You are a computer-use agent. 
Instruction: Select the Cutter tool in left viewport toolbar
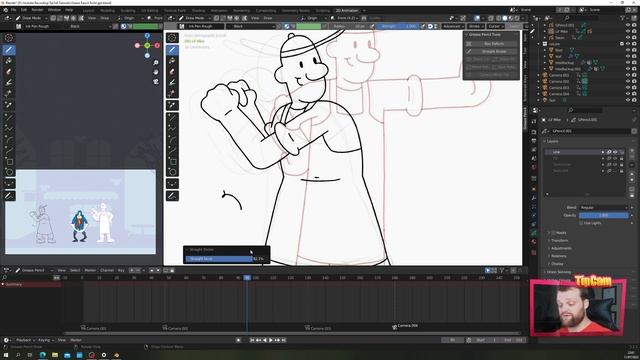(9, 94)
